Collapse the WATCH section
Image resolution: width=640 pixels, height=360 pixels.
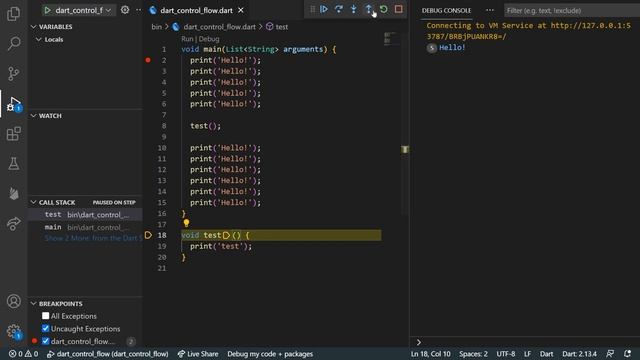tap(33, 116)
